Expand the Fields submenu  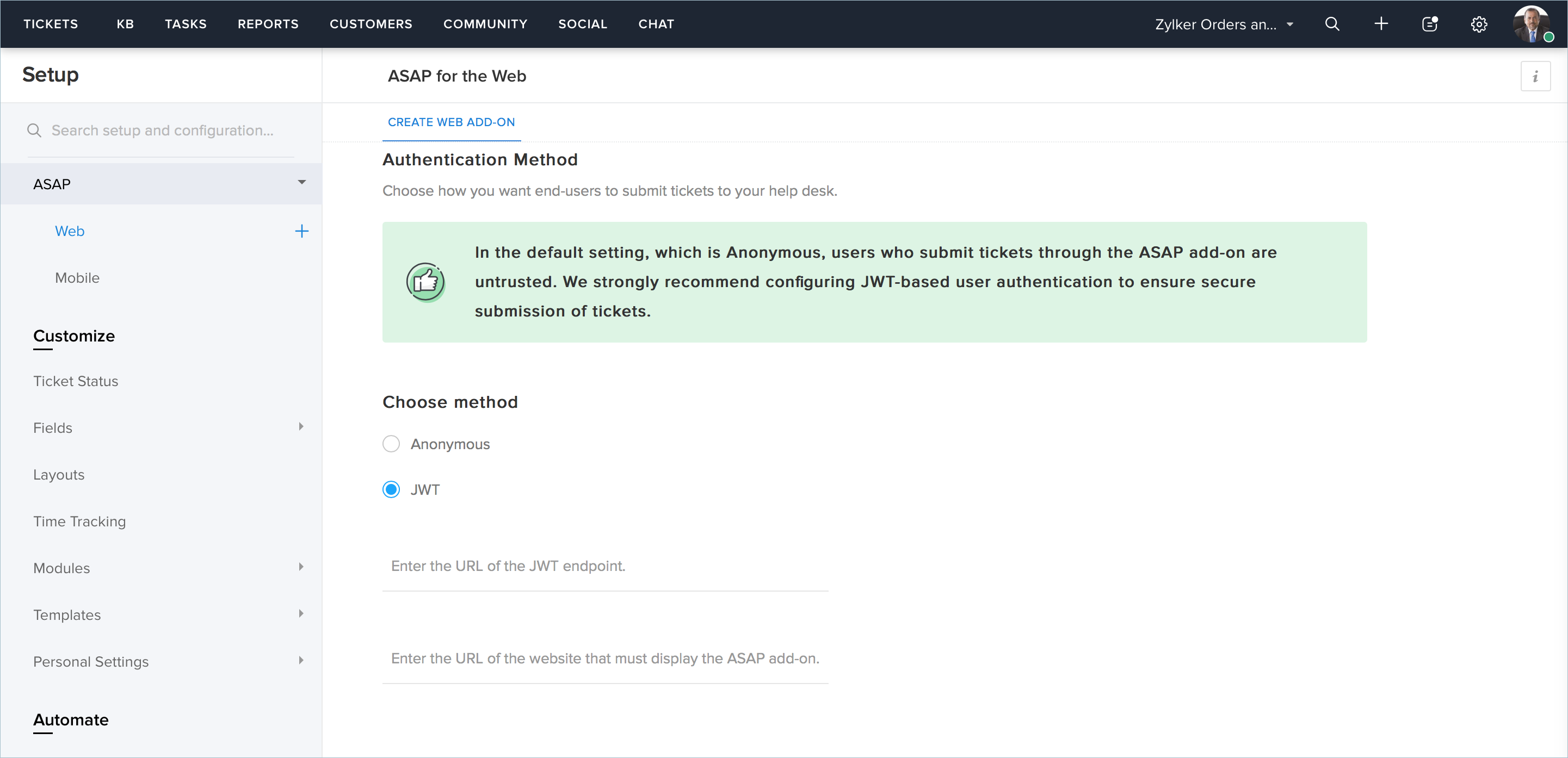(x=301, y=427)
